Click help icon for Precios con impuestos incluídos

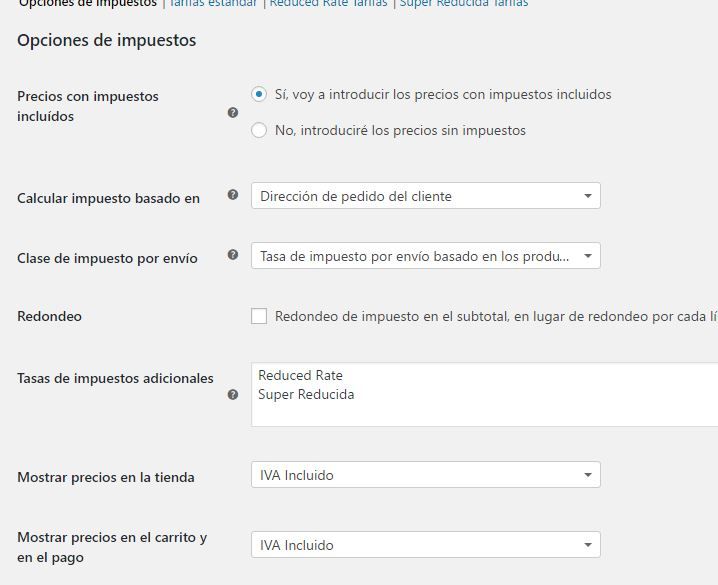(x=233, y=113)
